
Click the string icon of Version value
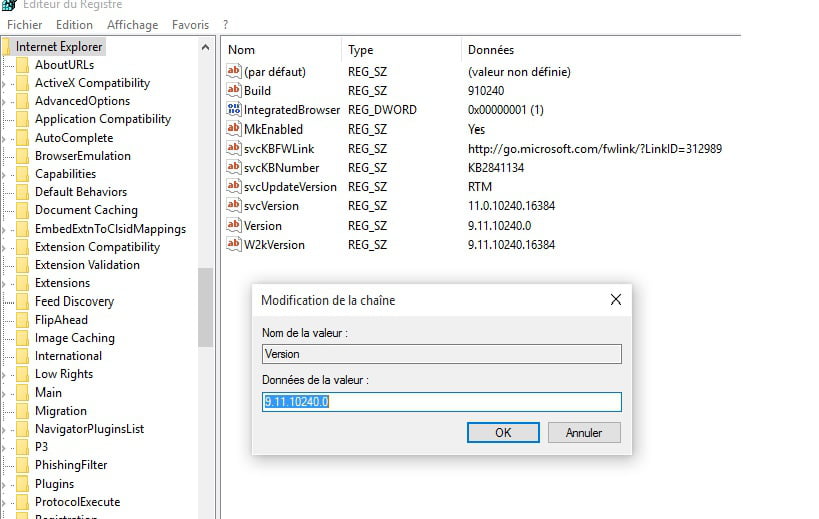tap(233, 225)
